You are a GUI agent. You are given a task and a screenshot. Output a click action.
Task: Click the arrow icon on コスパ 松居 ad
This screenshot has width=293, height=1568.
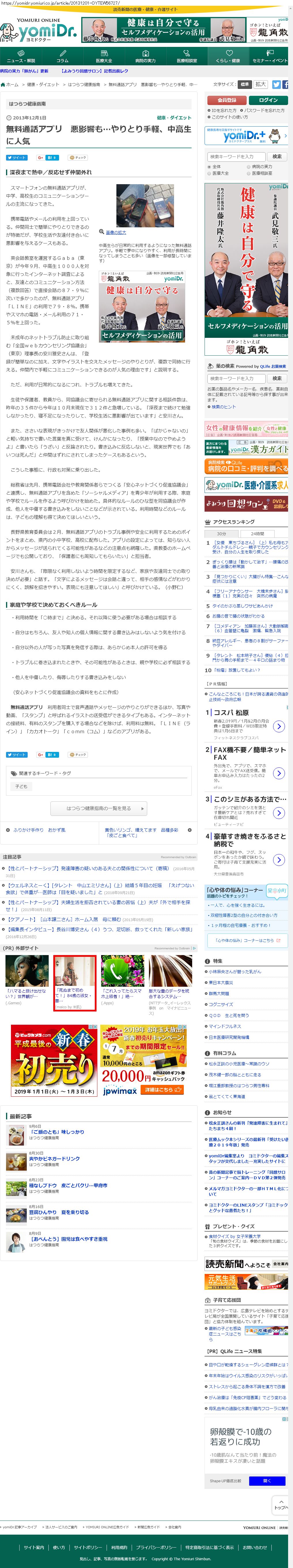click(278, 726)
